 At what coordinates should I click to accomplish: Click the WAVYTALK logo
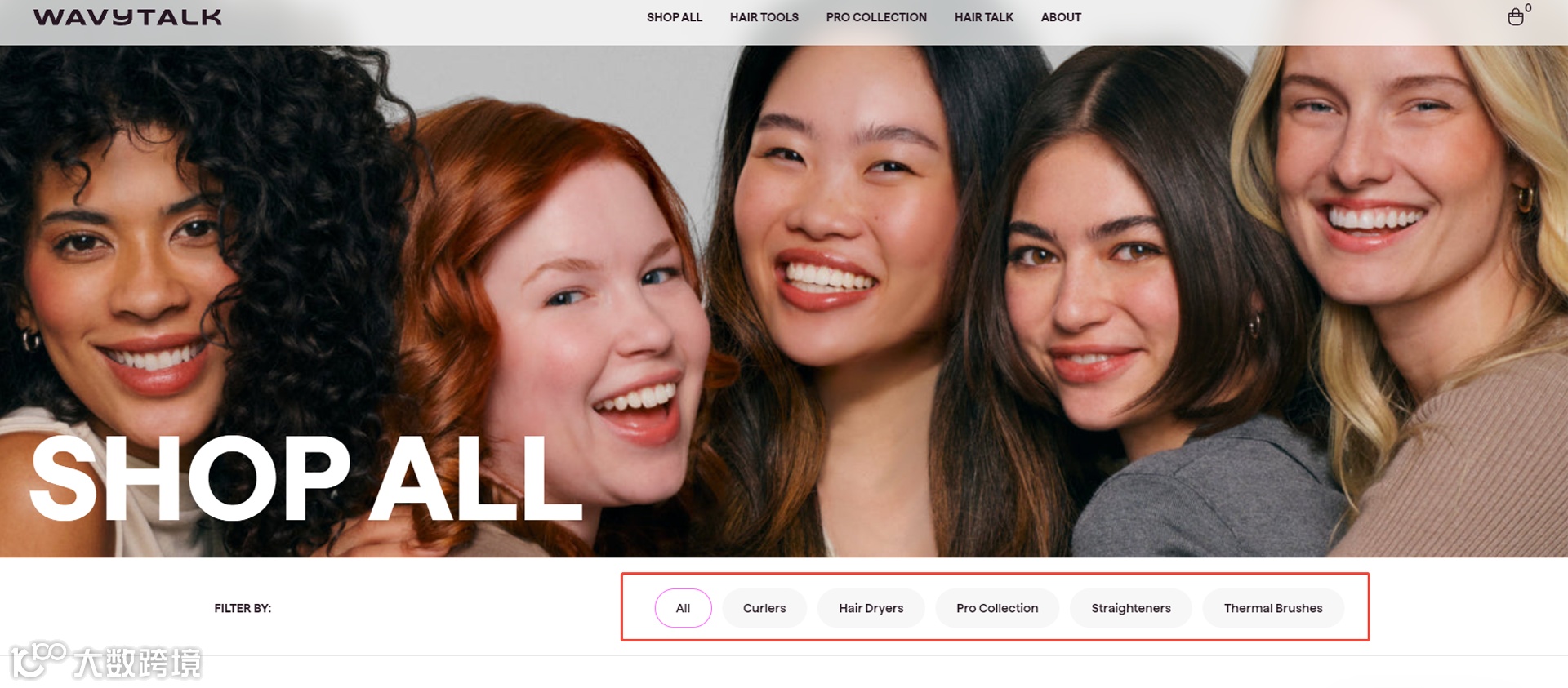pyautogui.click(x=127, y=17)
